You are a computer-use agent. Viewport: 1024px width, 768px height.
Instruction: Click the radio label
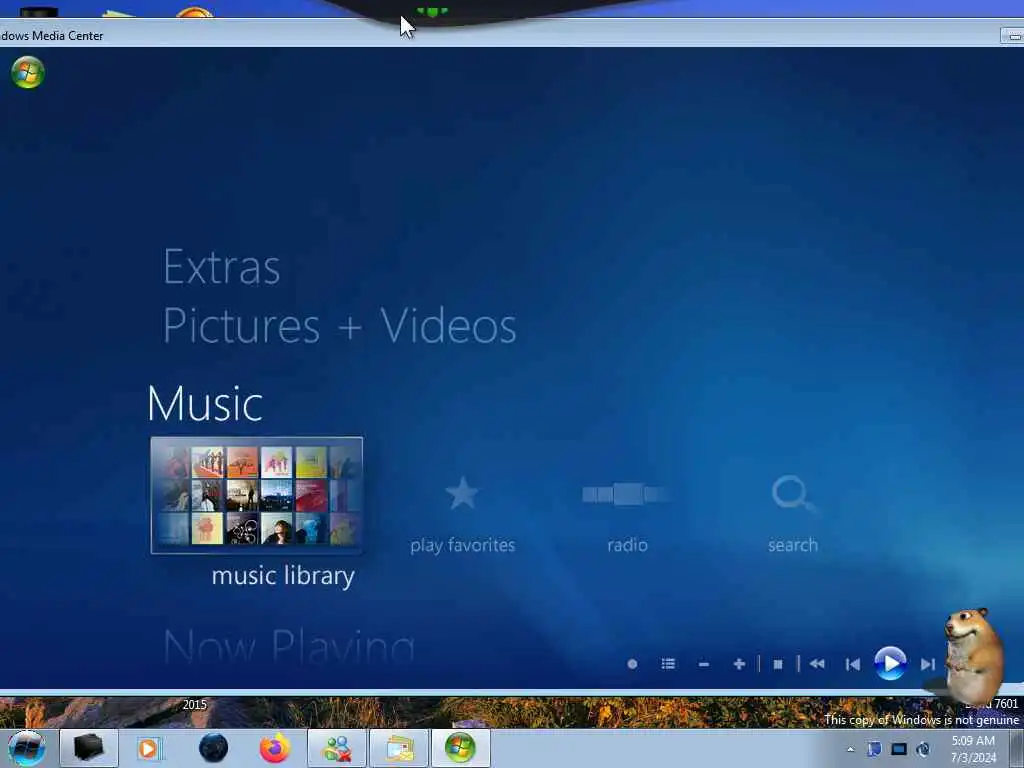627,545
